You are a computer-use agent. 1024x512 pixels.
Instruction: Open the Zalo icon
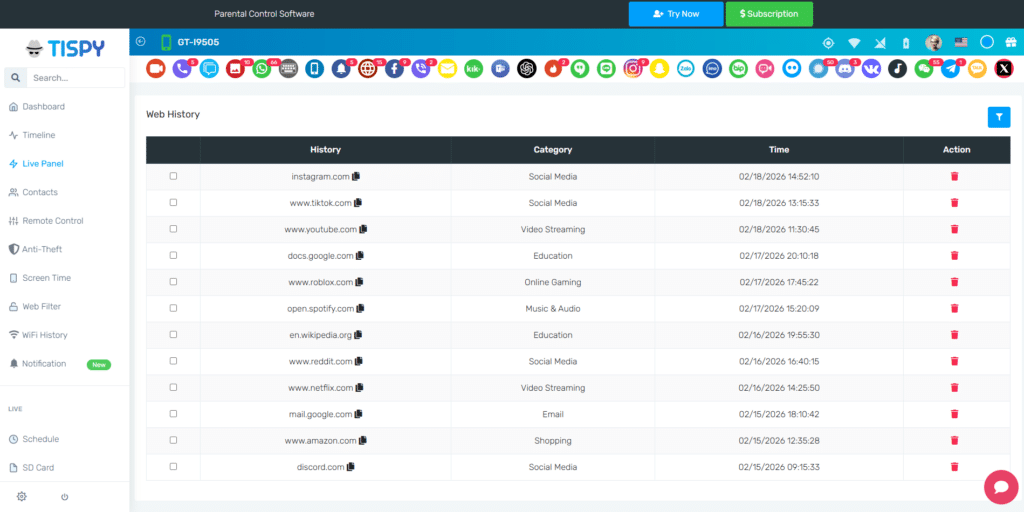[686, 68]
